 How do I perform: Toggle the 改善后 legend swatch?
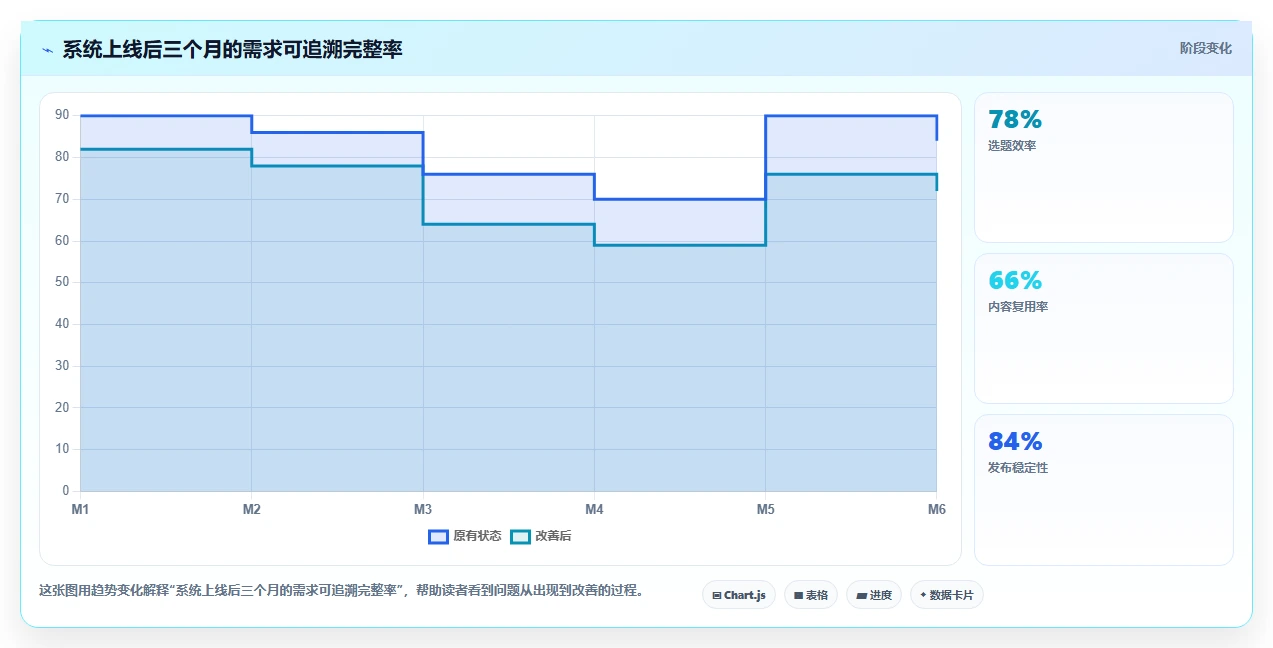tap(520, 536)
